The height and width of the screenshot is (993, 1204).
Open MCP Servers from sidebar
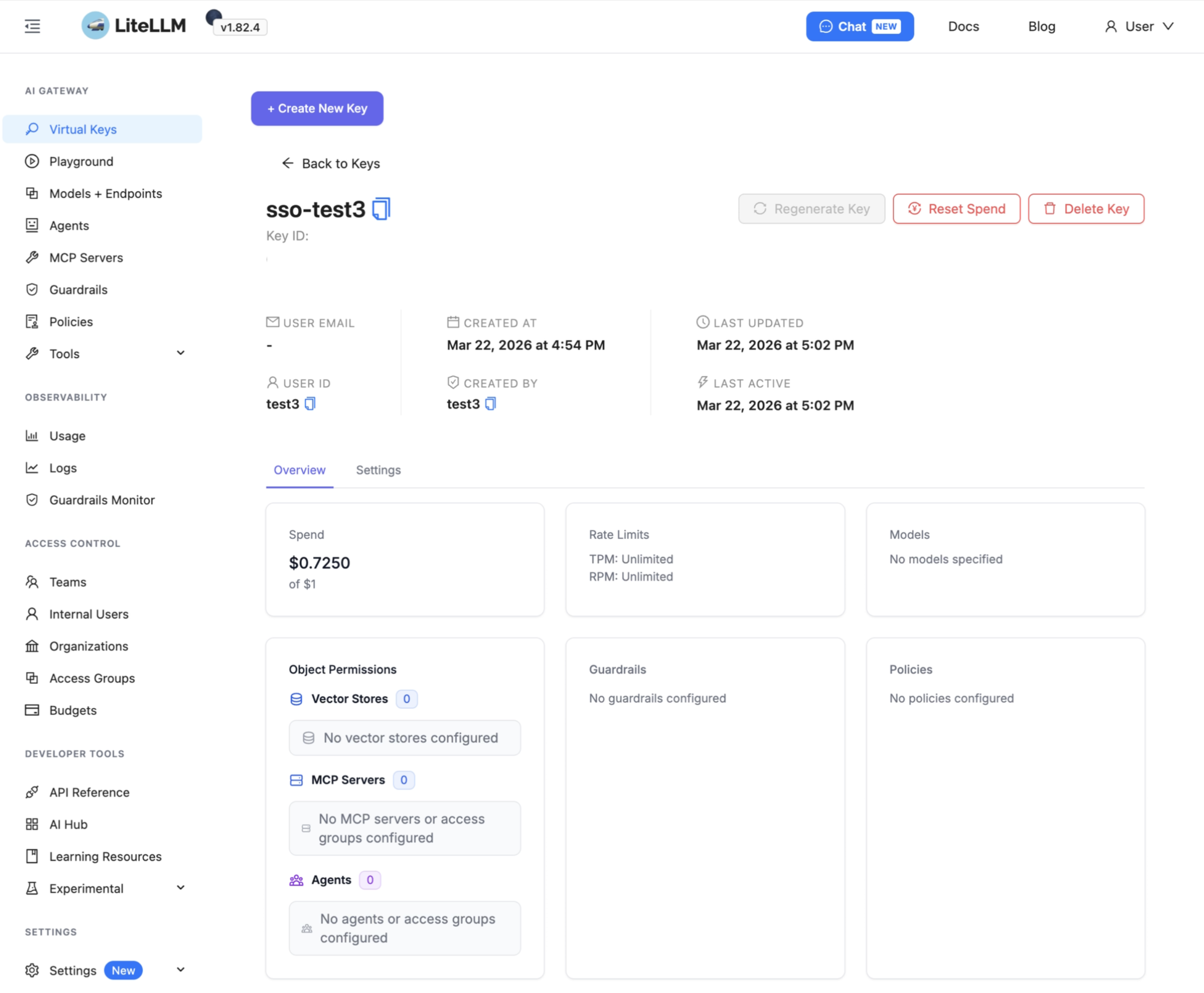86,258
